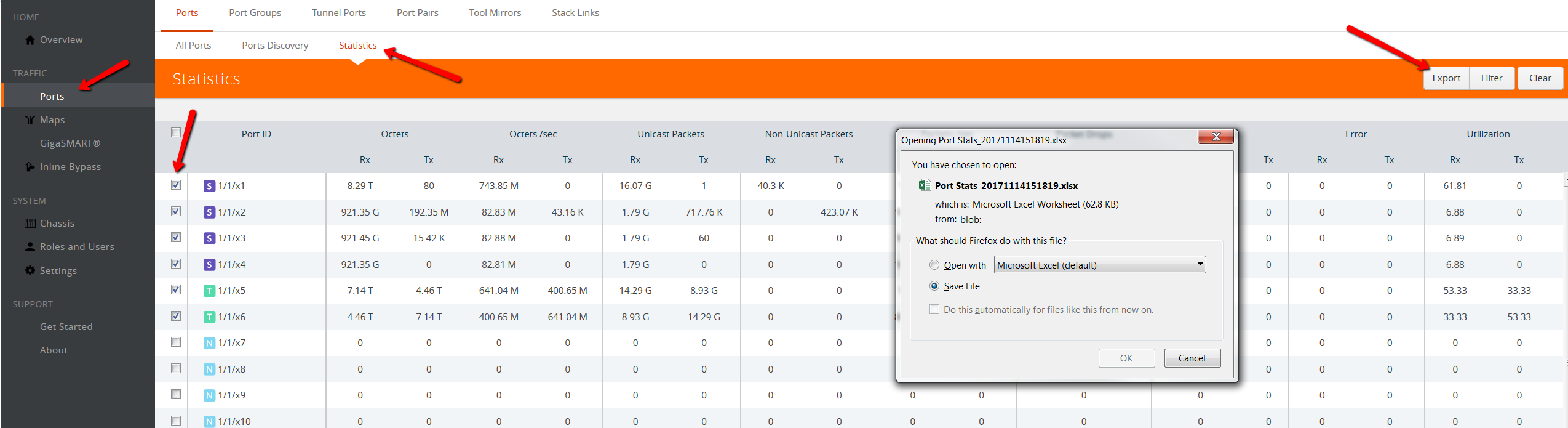Click the Maps icon in sidebar
1568x428 pixels.
(30, 120)
